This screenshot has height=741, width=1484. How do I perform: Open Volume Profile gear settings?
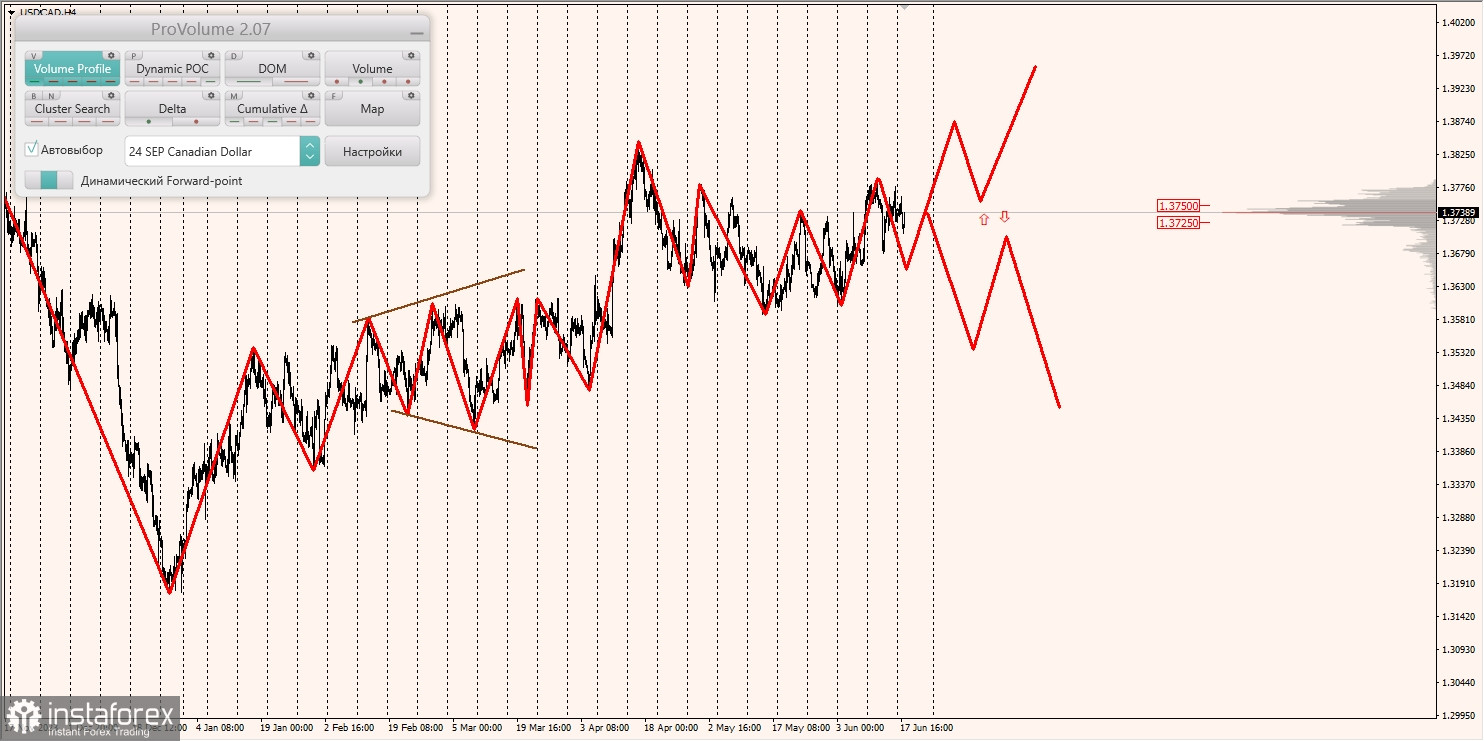tap(111, 55)
